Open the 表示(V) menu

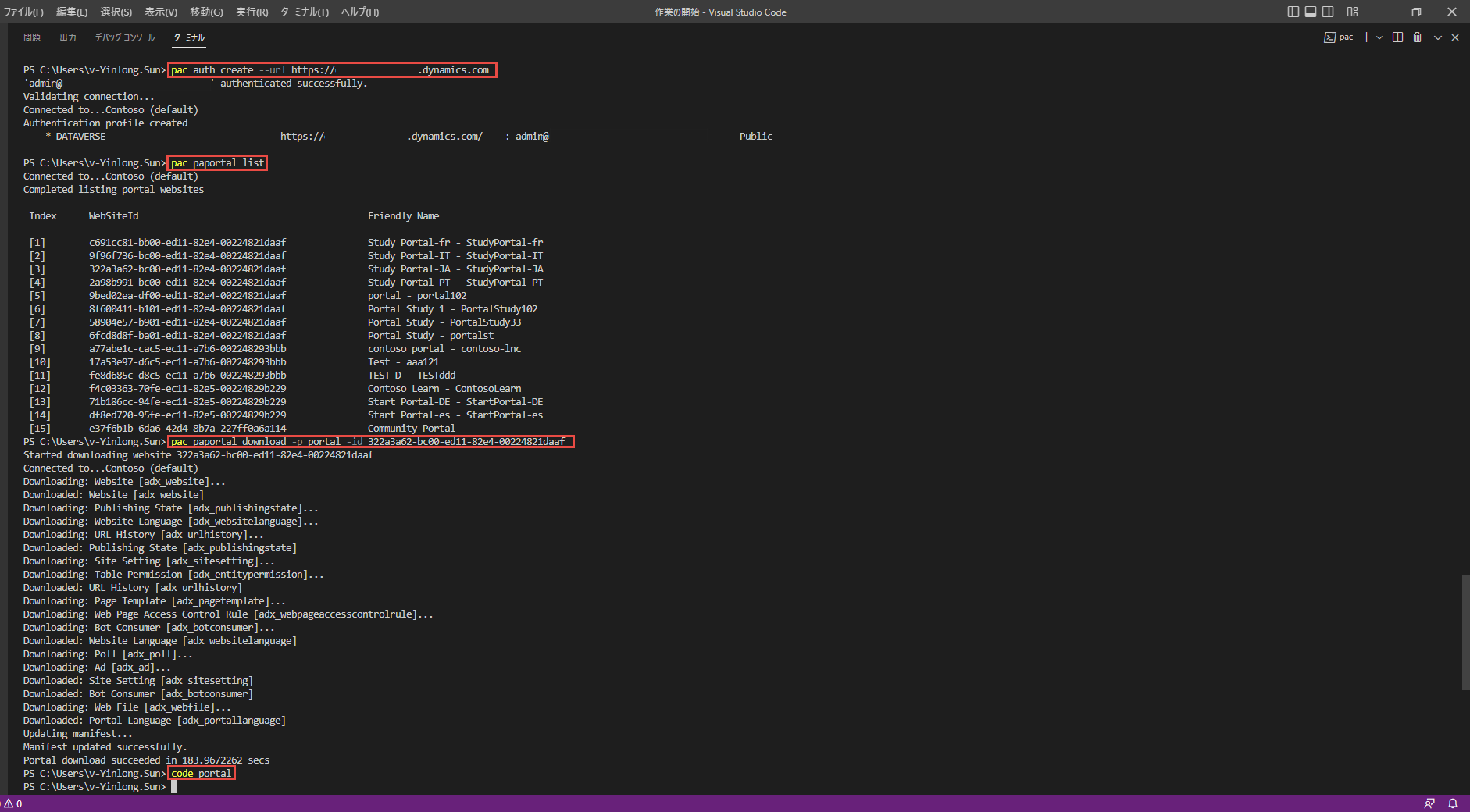point(161,12)
